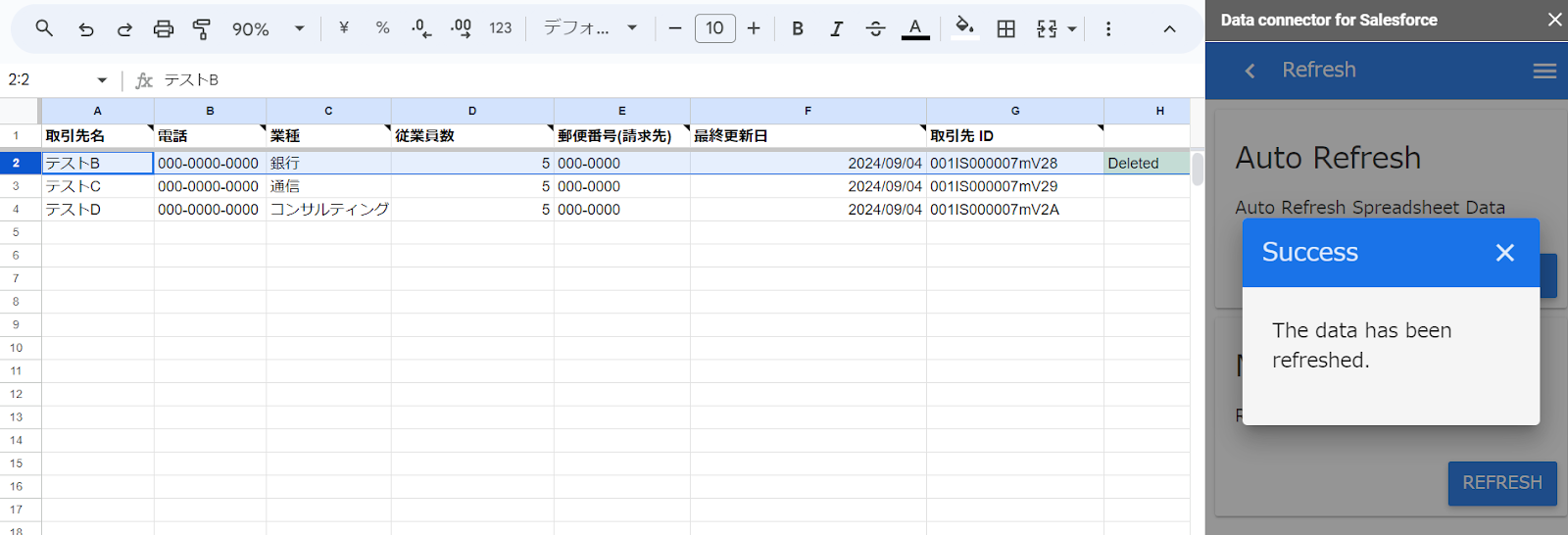
Task: Click the merge cells icon
Action: [1047, 28]
